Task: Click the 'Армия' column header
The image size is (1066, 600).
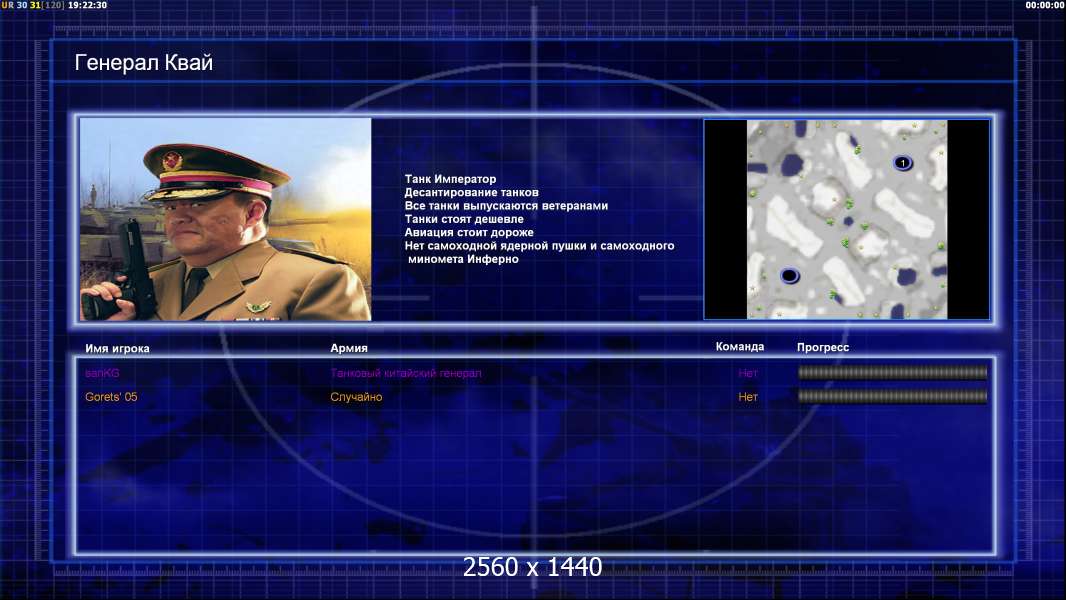Action: 349,348
